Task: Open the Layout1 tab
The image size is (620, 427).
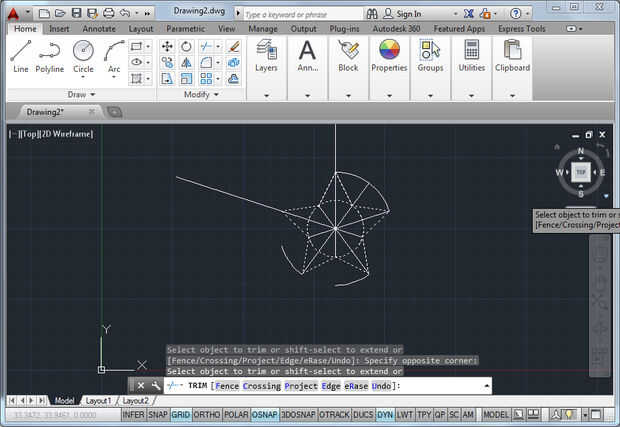Action: coord(98,400)
